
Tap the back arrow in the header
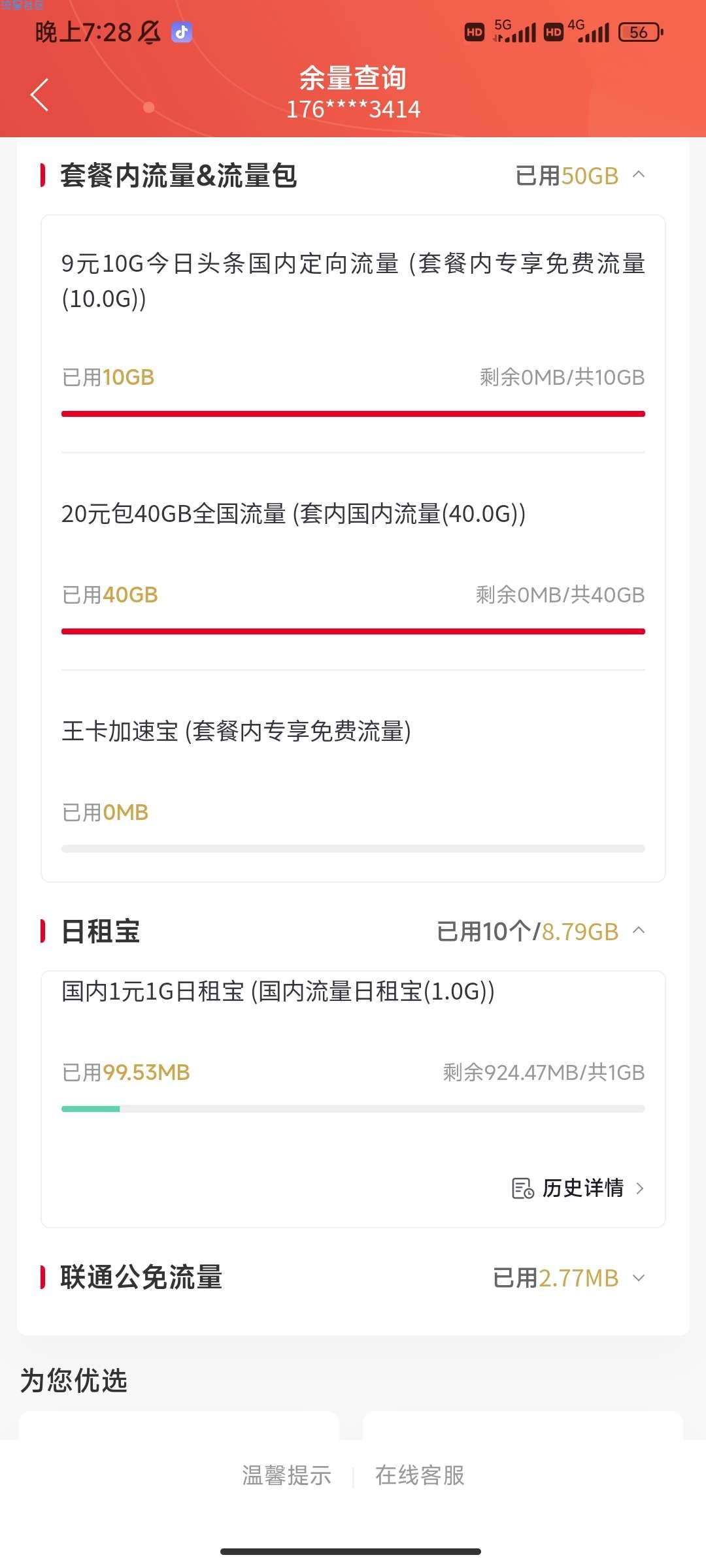click(39, 95)
